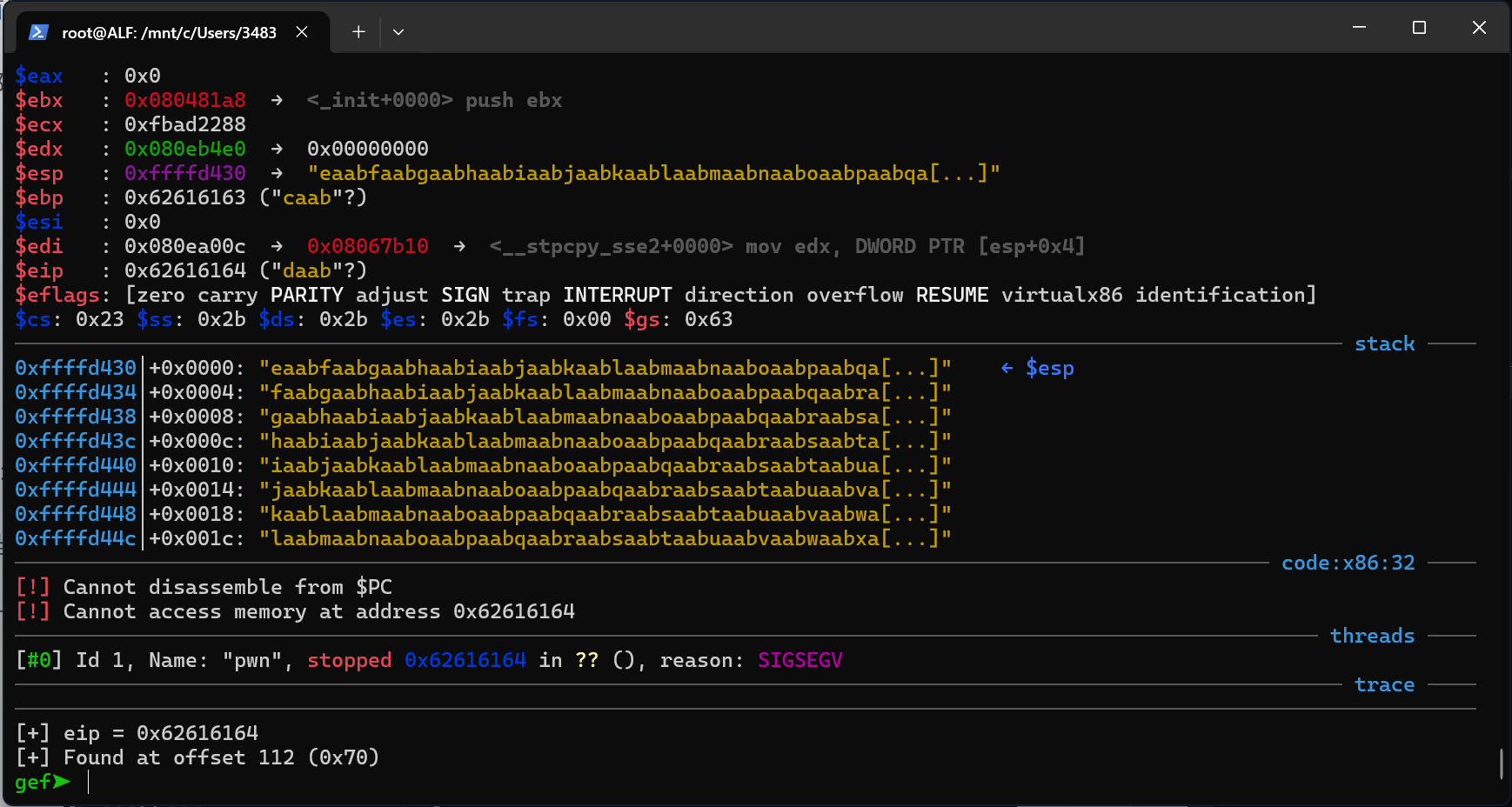Click the <_init+0000> push ebx text

(435, 100)
